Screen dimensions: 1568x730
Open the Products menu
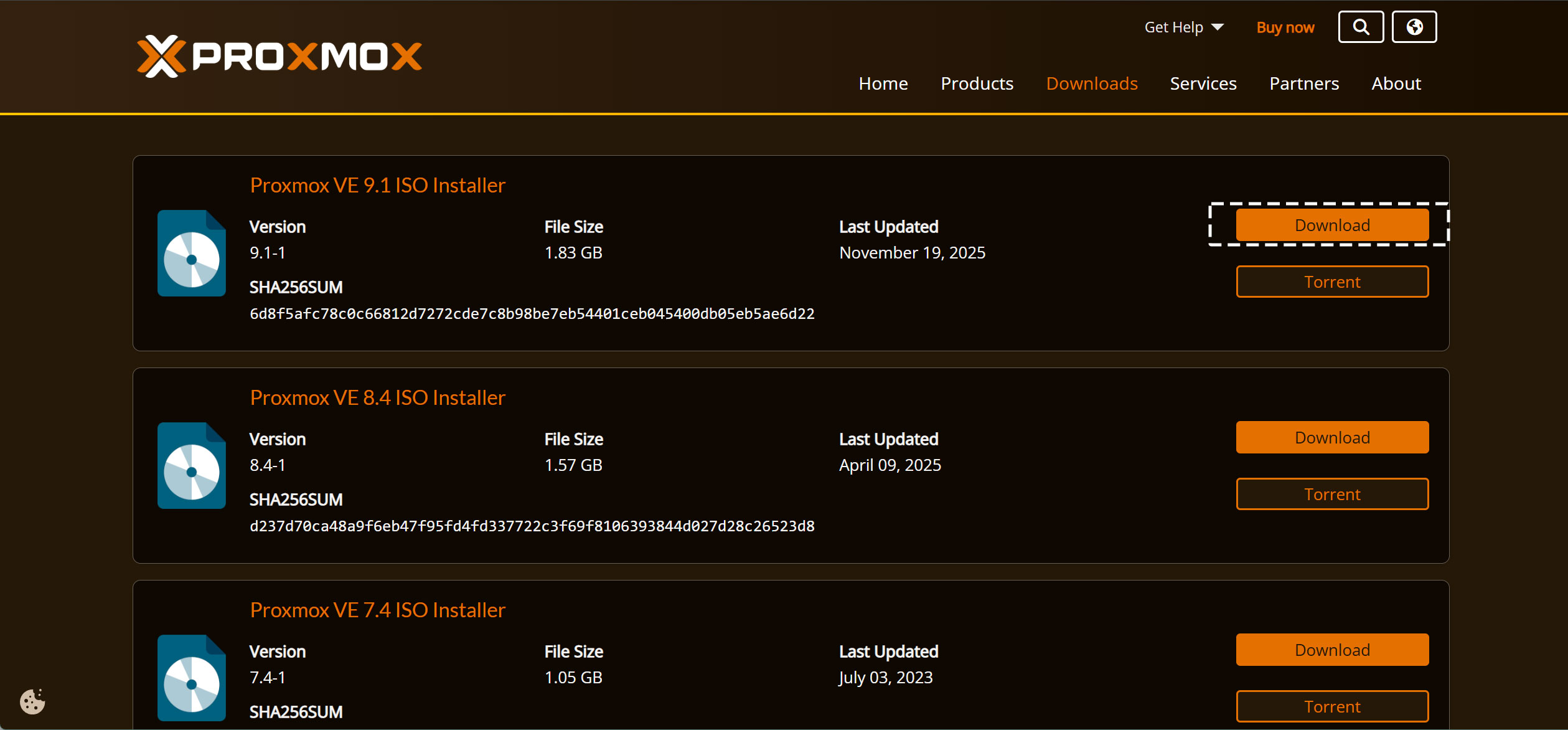tap(977, 83)
